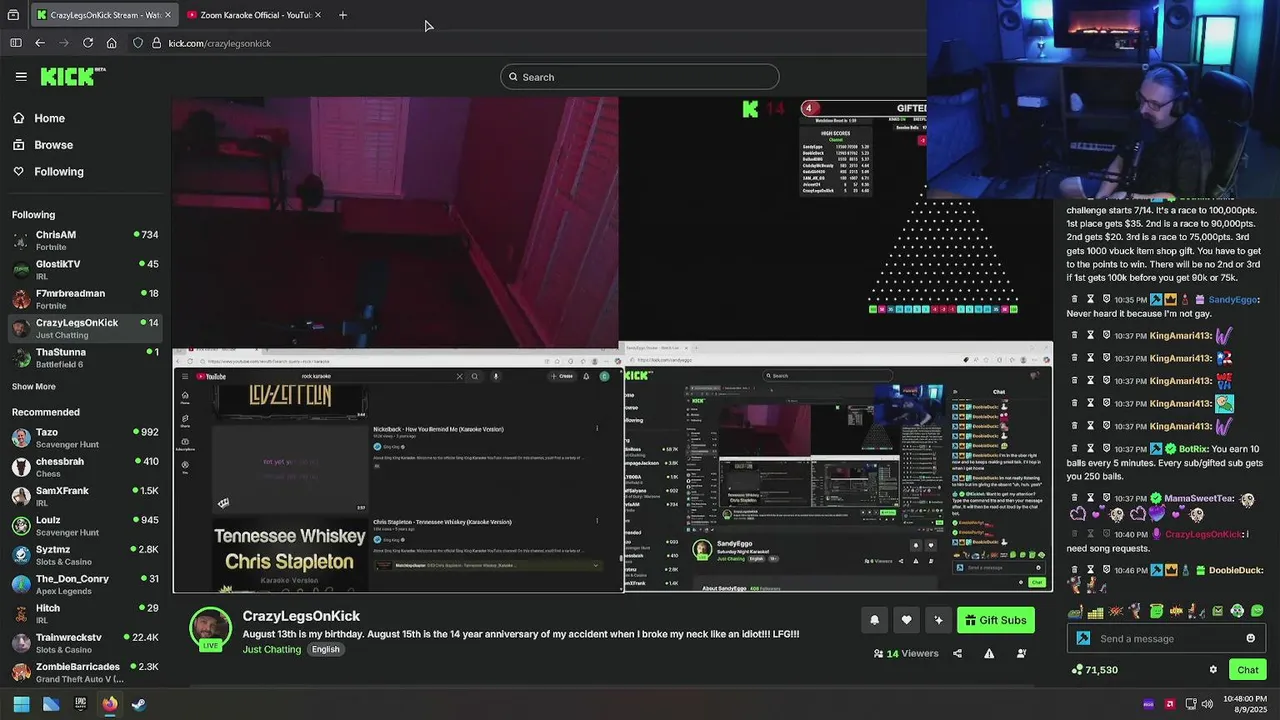Screen dimensions: 1280x720
Task: Open the SamXFrank recommended channel
Action: click(85, 496)
